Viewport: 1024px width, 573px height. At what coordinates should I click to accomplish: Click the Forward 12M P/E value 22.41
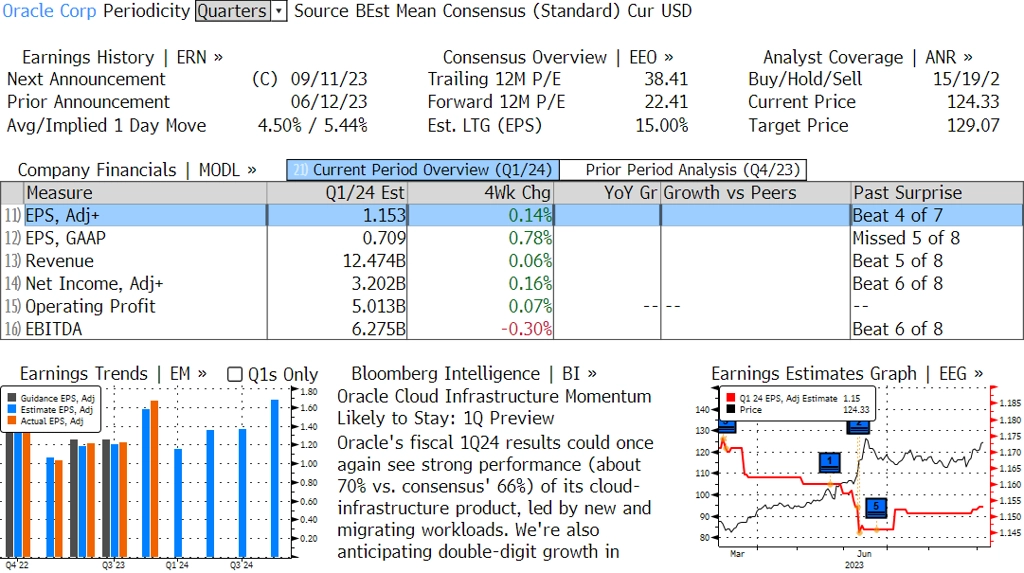666,102
